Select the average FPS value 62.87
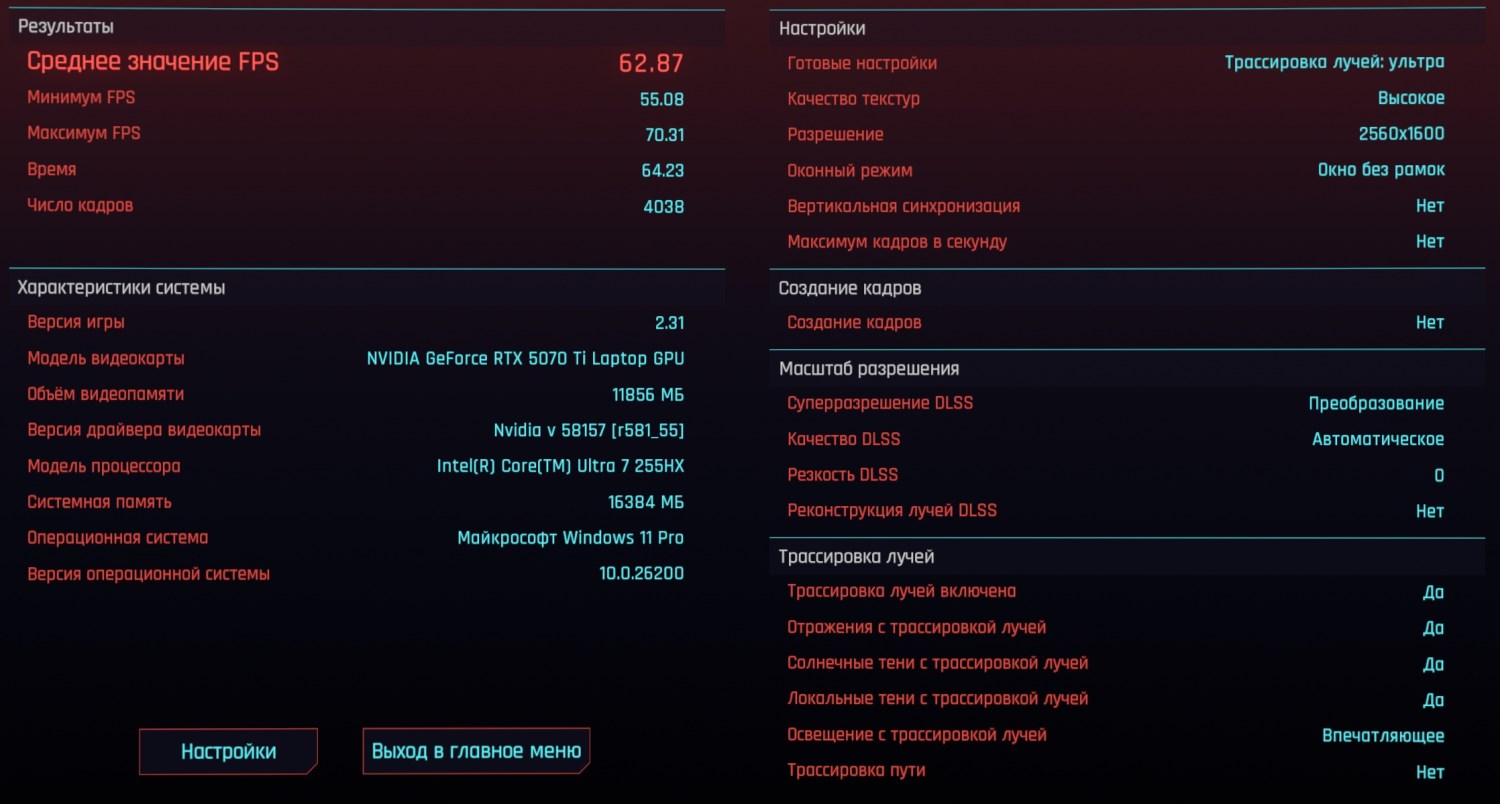The height and width of the screenshot is (804, 1500). [651, 63]
